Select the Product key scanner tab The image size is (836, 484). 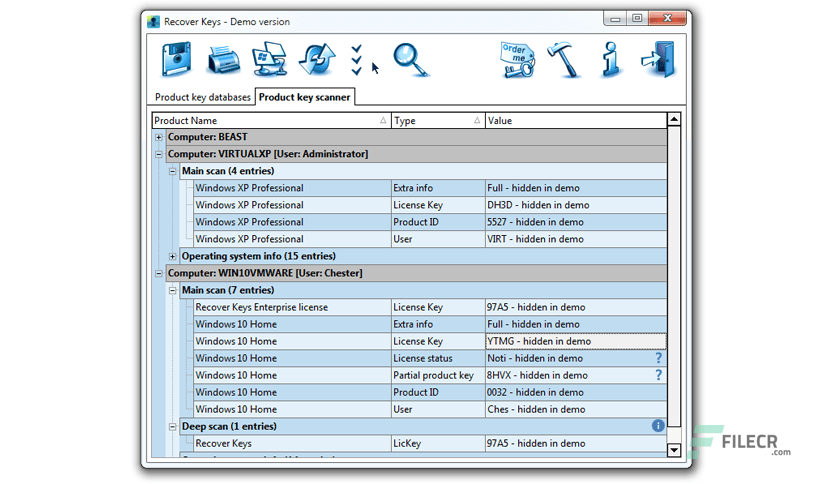304,97
